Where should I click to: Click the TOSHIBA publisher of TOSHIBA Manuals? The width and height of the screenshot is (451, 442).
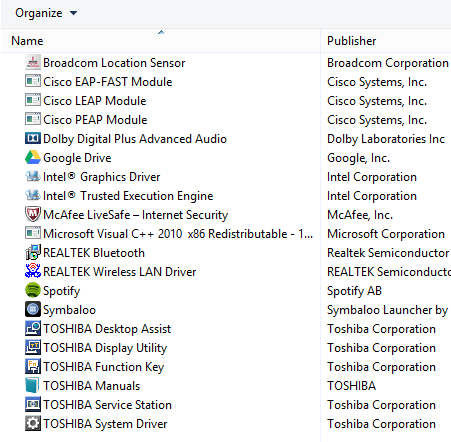click(x=352, y=386)
